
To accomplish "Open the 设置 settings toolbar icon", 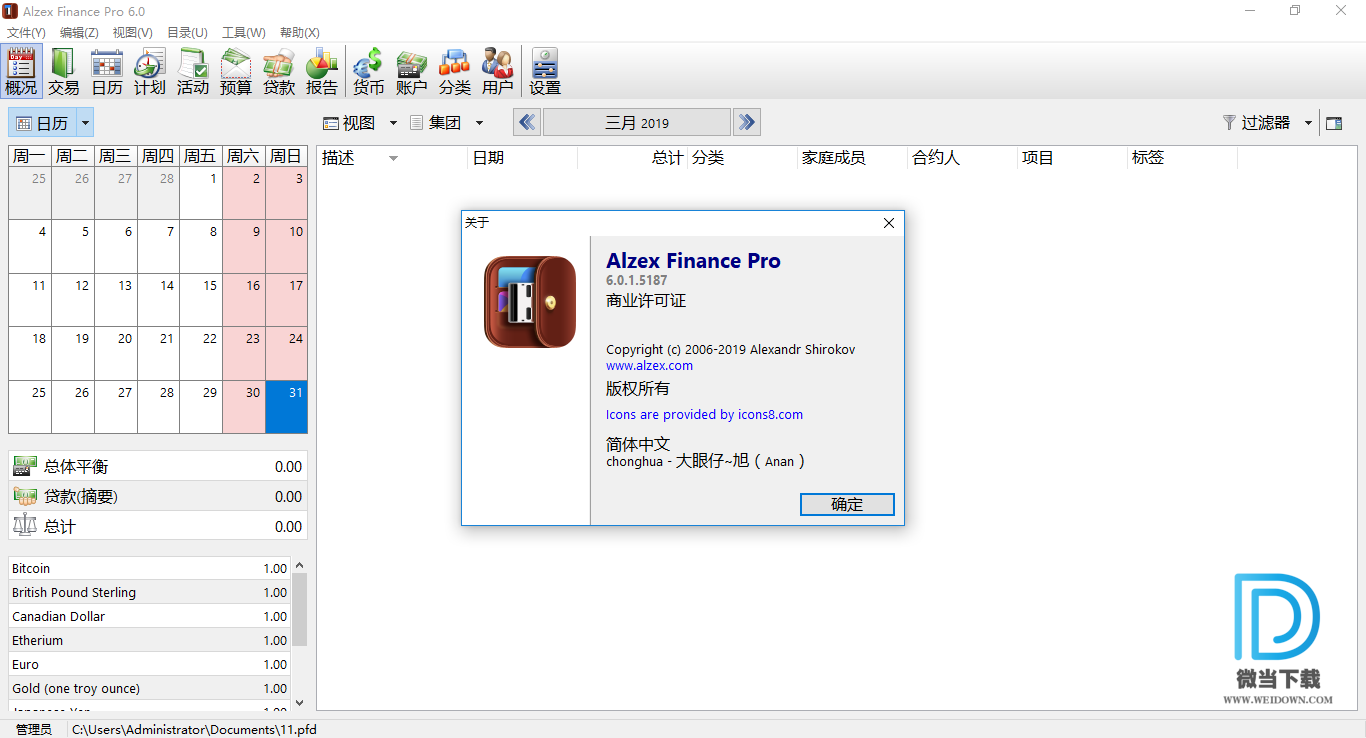I will (545, 71).
